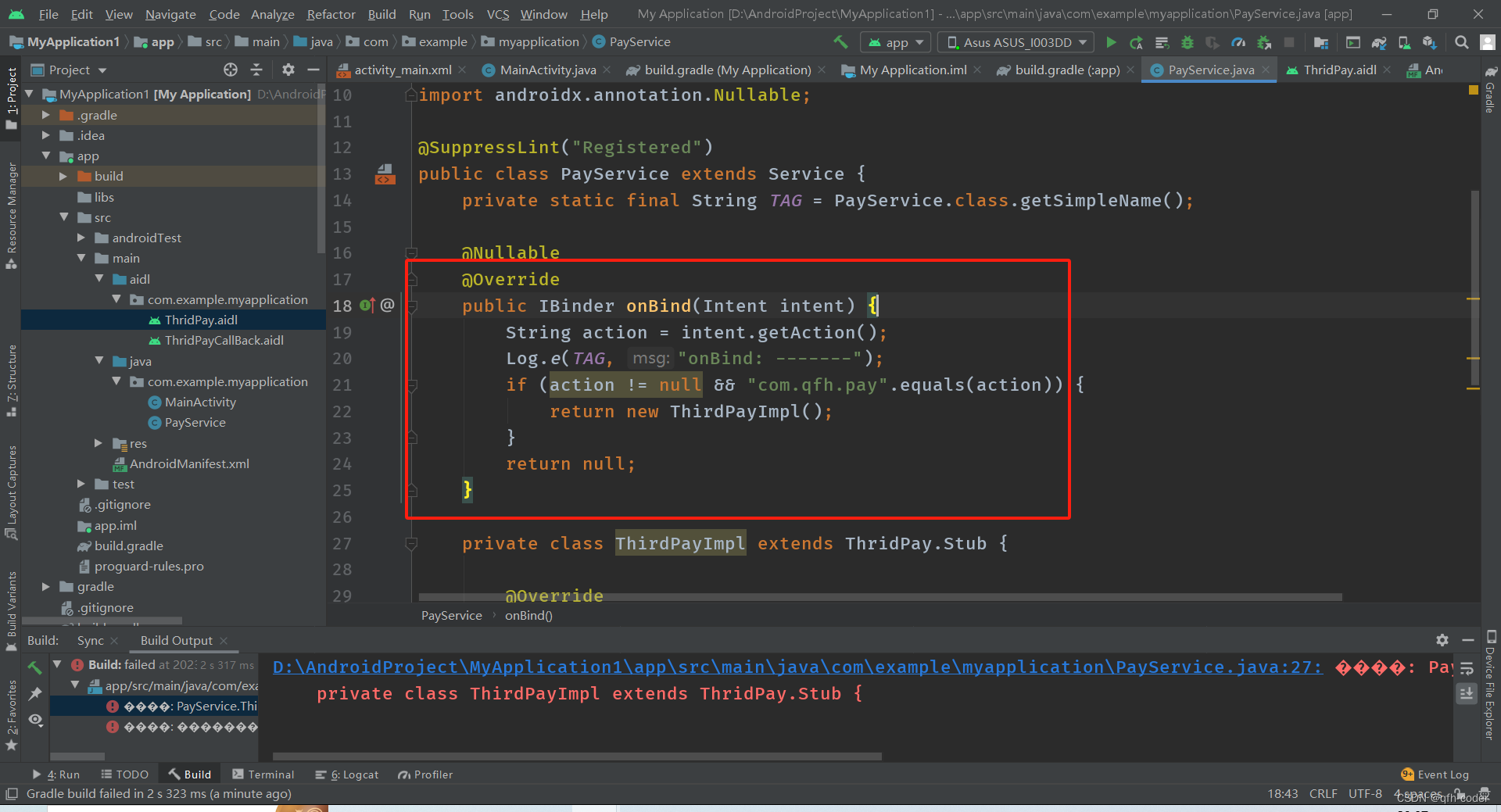Open the Refactor menu

pos(330,14)
